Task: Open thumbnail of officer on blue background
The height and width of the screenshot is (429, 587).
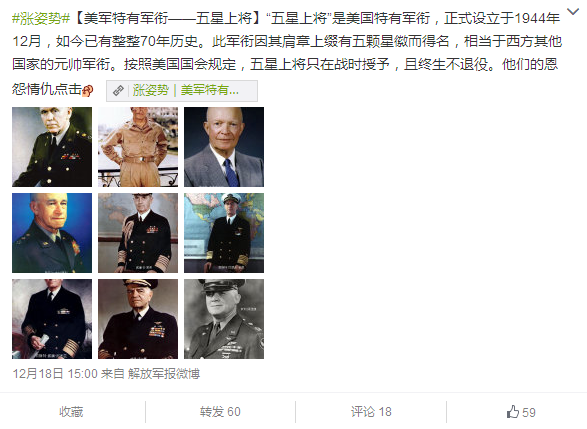Action: 52,233
